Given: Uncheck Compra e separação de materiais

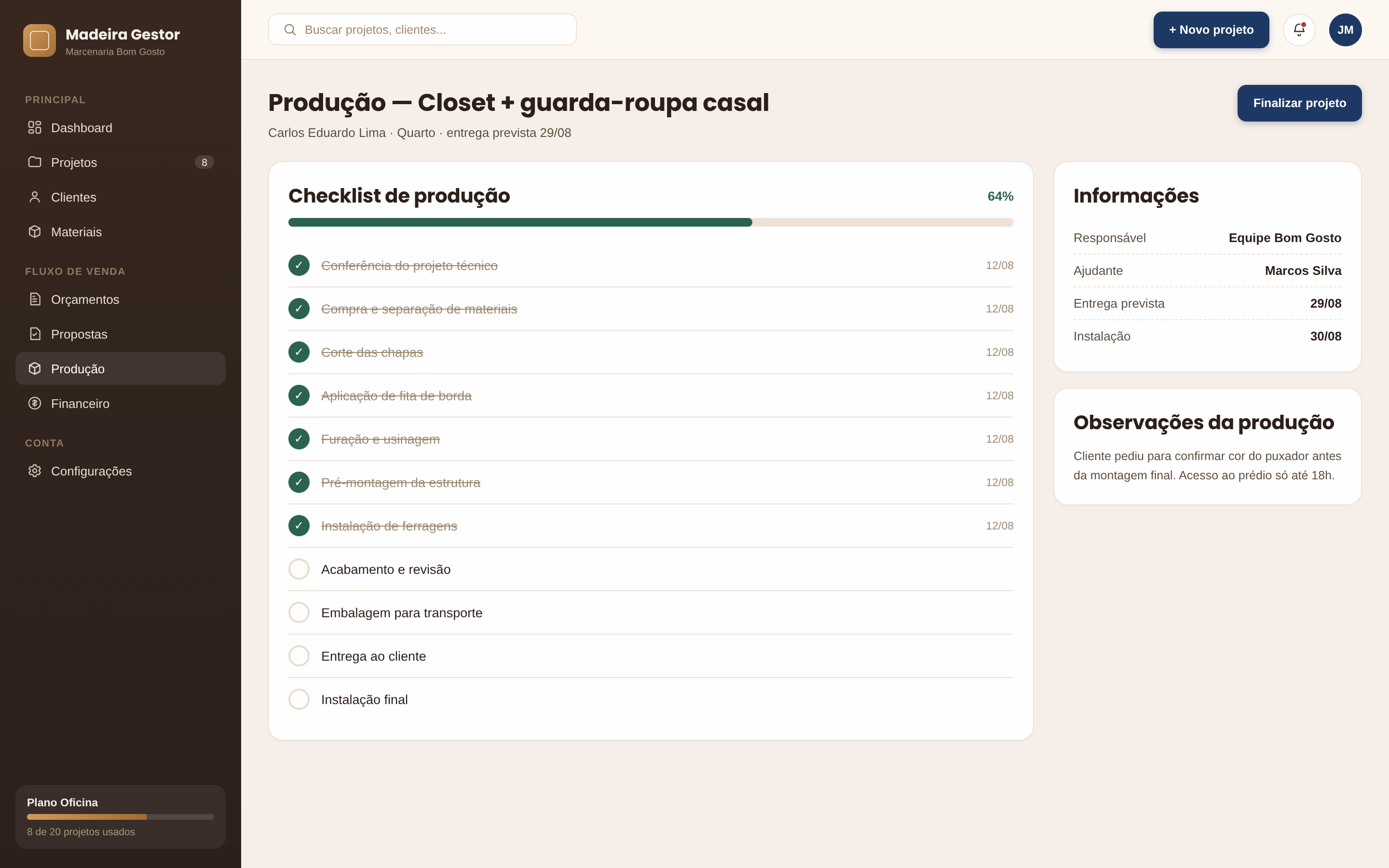Looking at the screenshot, I should point(299,309).
